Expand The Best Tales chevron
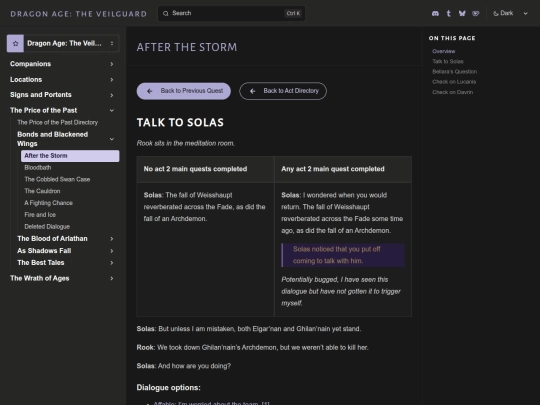The width and height of the screenshot is (540, 405). point(112,263)
